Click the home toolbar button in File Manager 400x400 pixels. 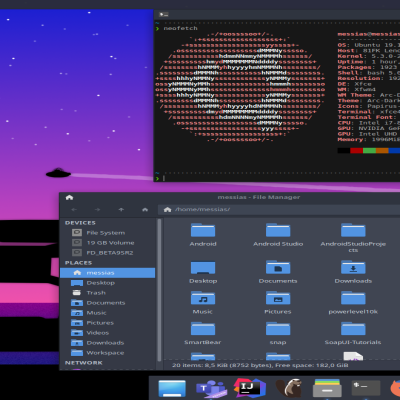point(145,210)
